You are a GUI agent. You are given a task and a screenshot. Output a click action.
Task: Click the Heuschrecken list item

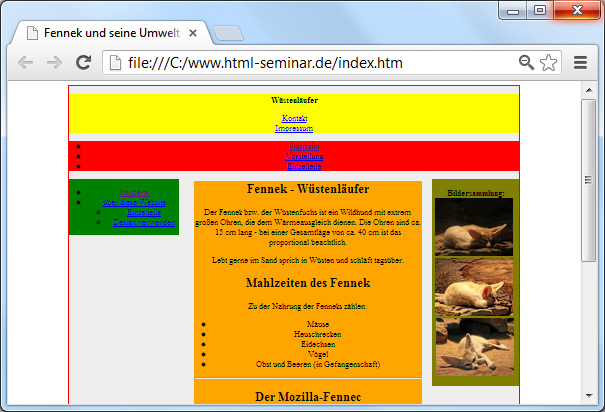pos(318,334)
